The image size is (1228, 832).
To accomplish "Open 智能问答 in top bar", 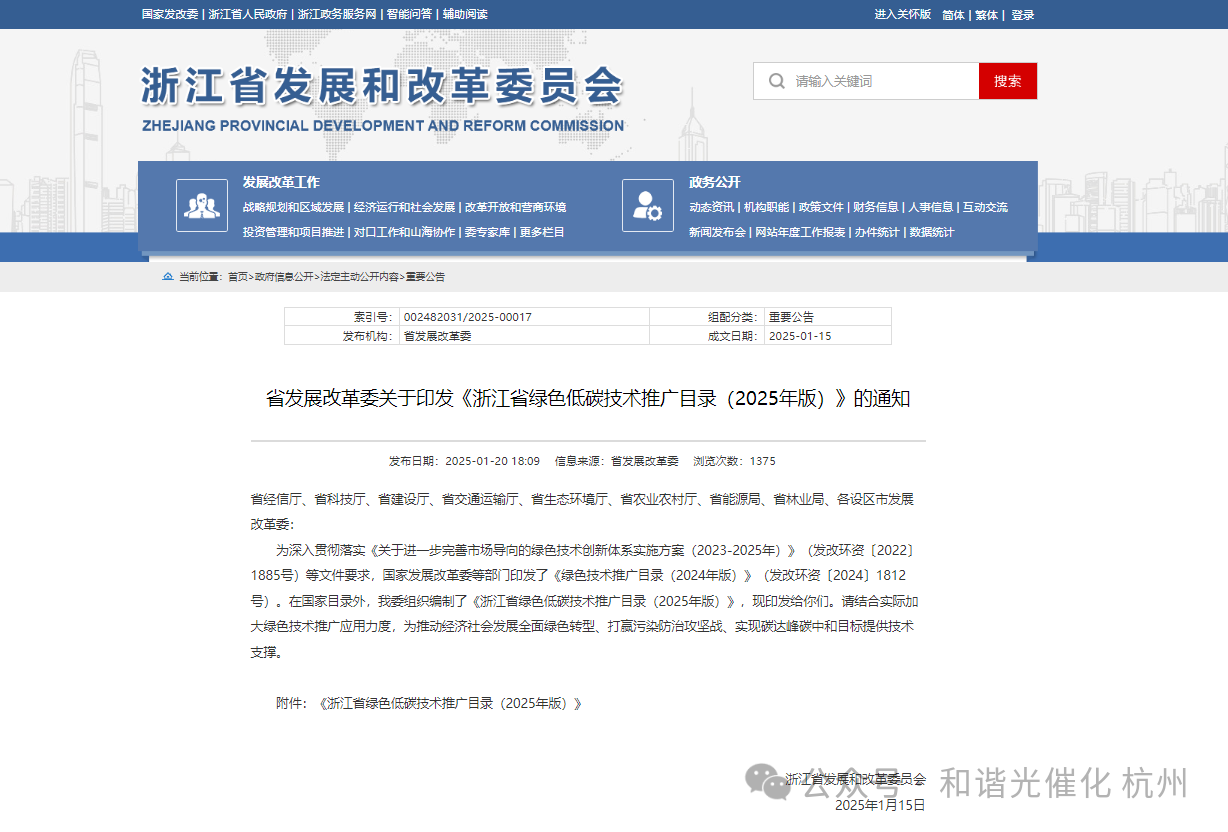I will (x=410, y=15).
